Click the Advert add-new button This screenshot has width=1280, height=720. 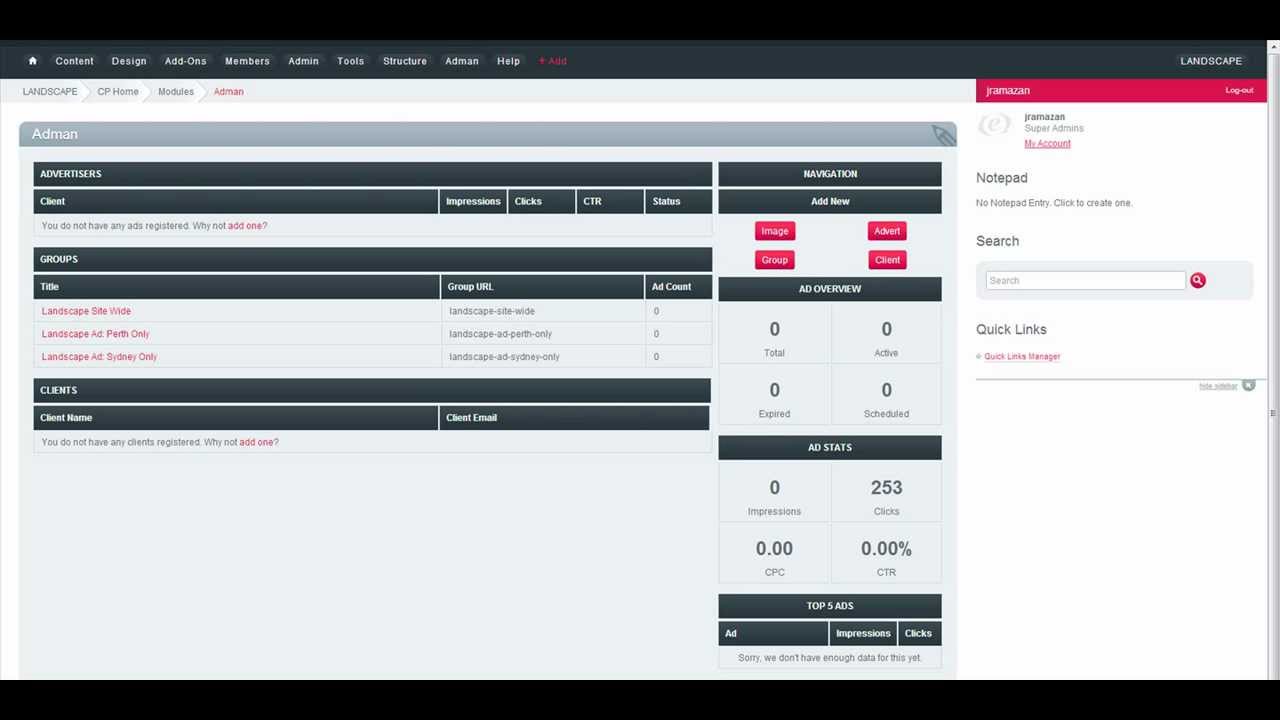point(887,231)
